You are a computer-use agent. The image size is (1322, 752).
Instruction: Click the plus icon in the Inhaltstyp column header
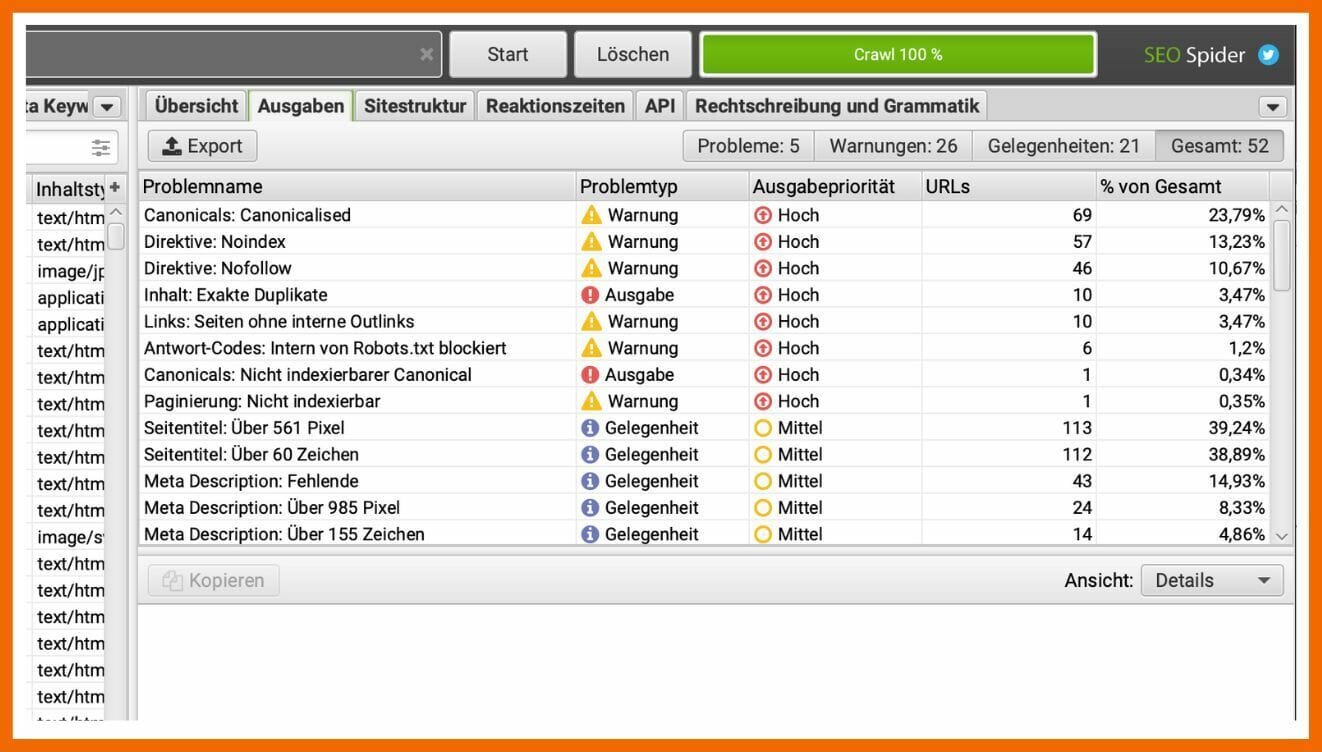[114, 186]
